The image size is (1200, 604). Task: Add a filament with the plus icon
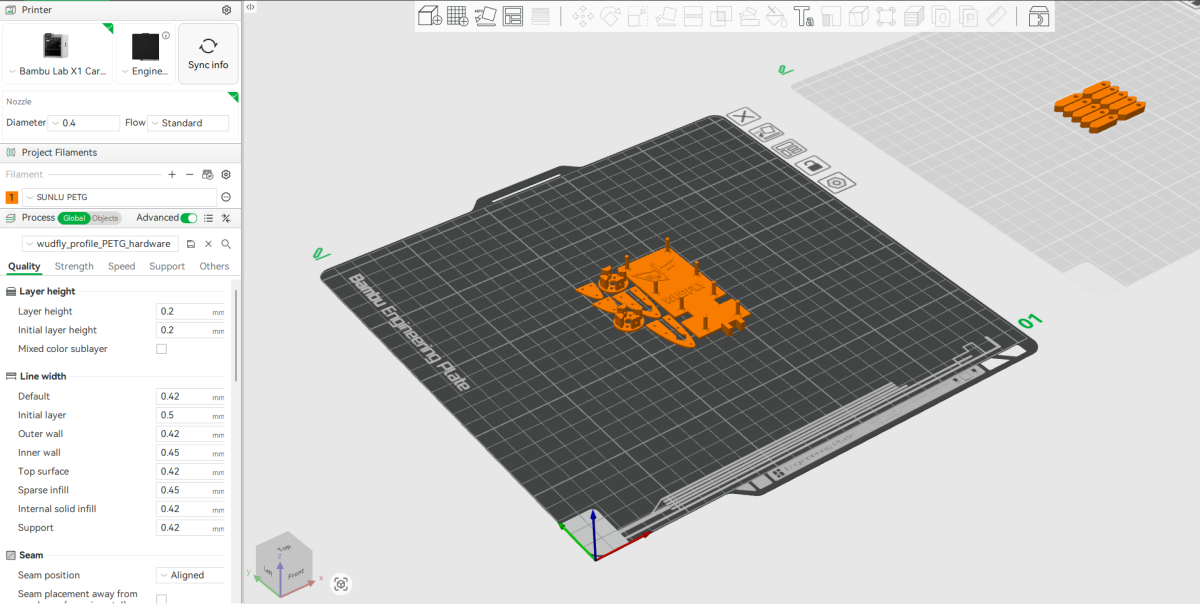click(172, 174)
